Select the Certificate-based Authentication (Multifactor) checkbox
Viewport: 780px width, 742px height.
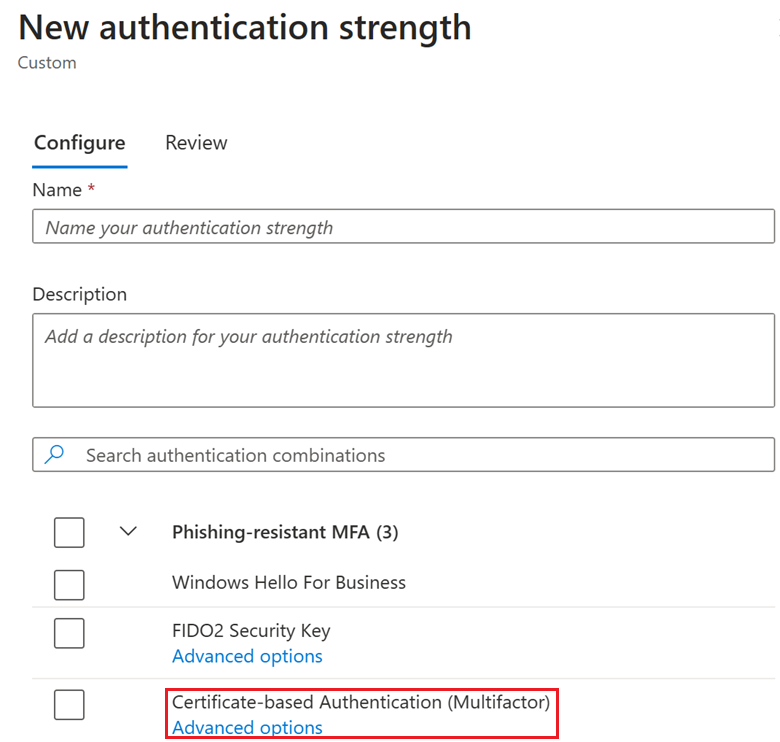(x=69, y=705)
